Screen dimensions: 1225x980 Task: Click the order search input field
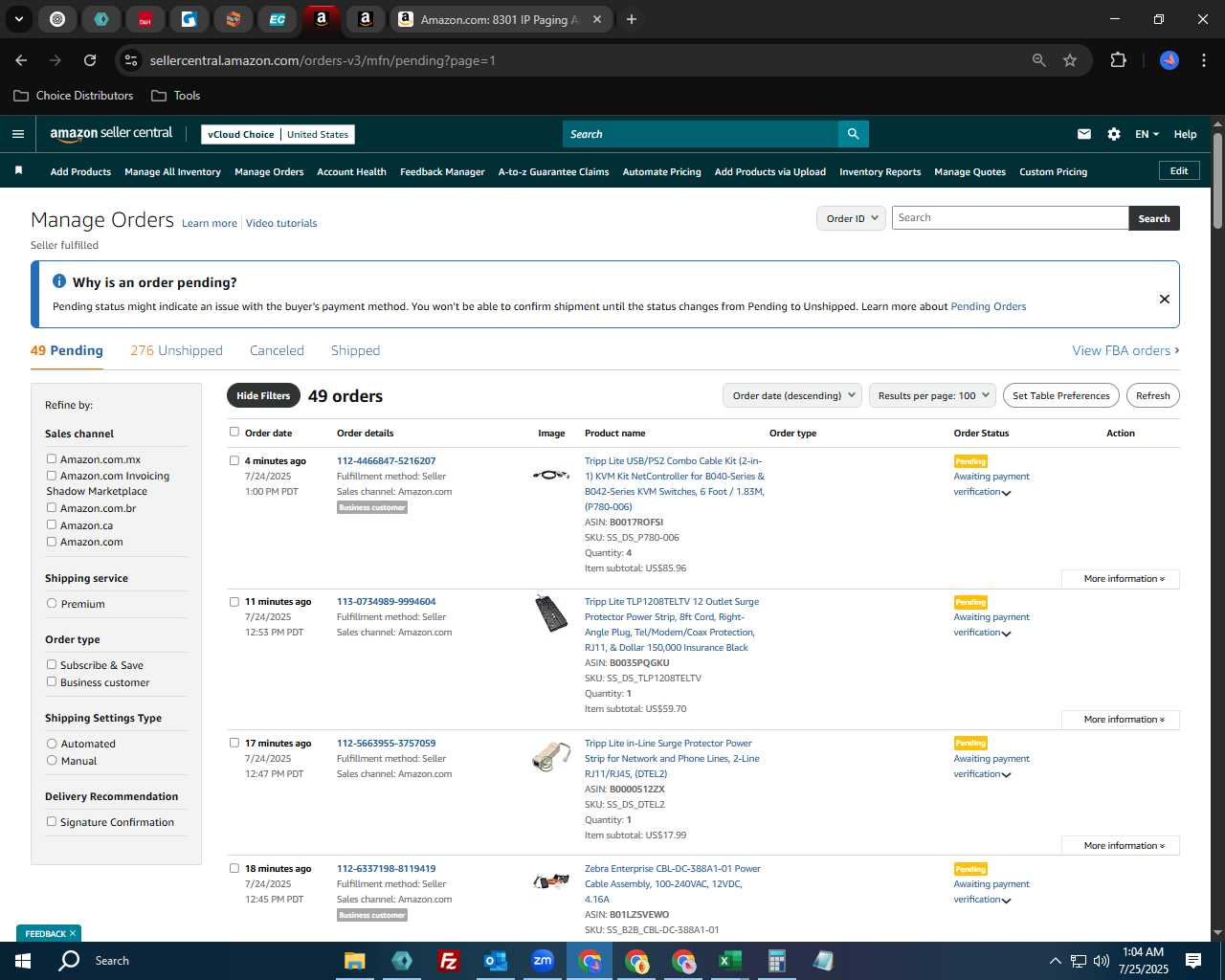(1010, 218)
